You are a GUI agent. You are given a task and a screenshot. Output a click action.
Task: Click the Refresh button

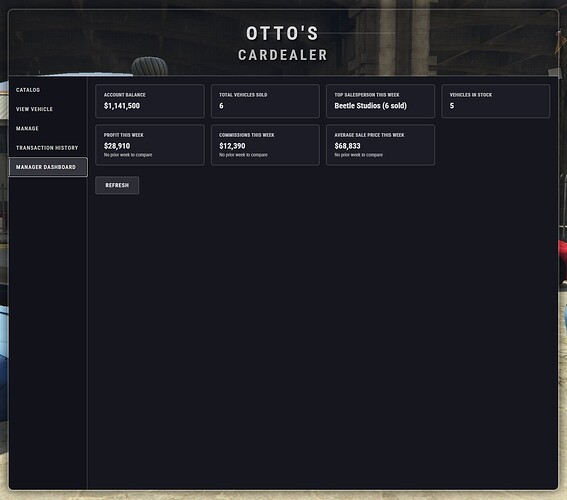[x=117, y=185]
